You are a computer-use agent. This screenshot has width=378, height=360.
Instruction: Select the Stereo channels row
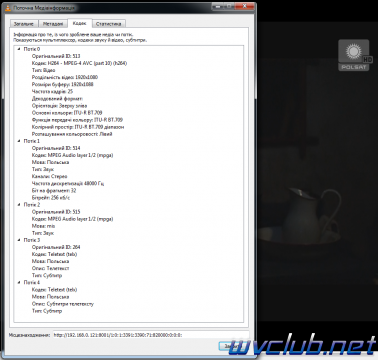[x=49, y=176]
